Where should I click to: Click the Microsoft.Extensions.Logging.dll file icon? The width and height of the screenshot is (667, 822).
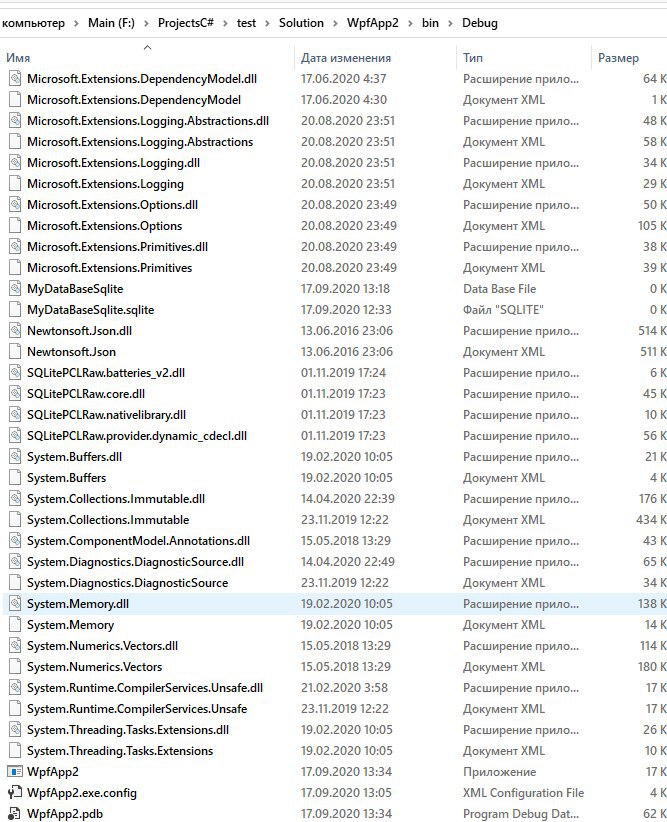pos(15,163)
